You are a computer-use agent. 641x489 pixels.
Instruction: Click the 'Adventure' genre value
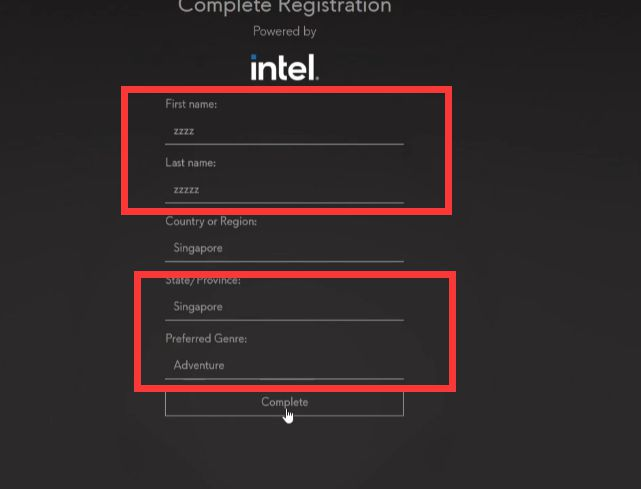click(199, 365)
